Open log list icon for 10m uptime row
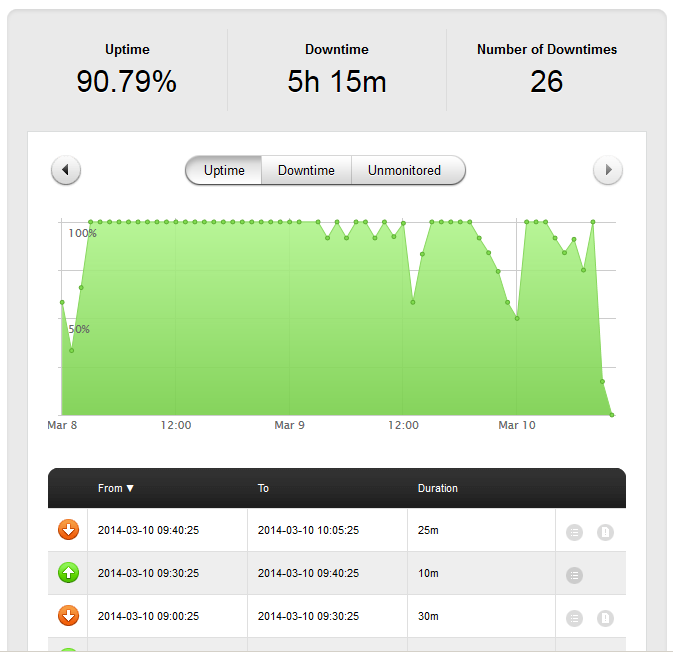 574,575
